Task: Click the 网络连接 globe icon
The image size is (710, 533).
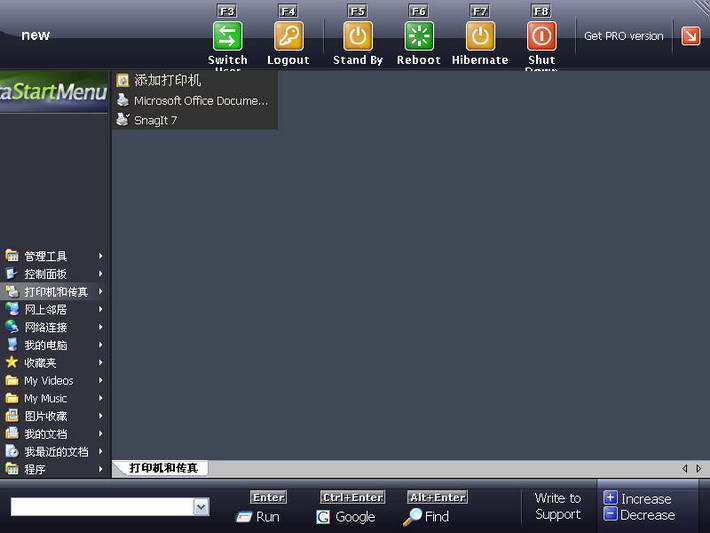Action: (x=12, y=327)
